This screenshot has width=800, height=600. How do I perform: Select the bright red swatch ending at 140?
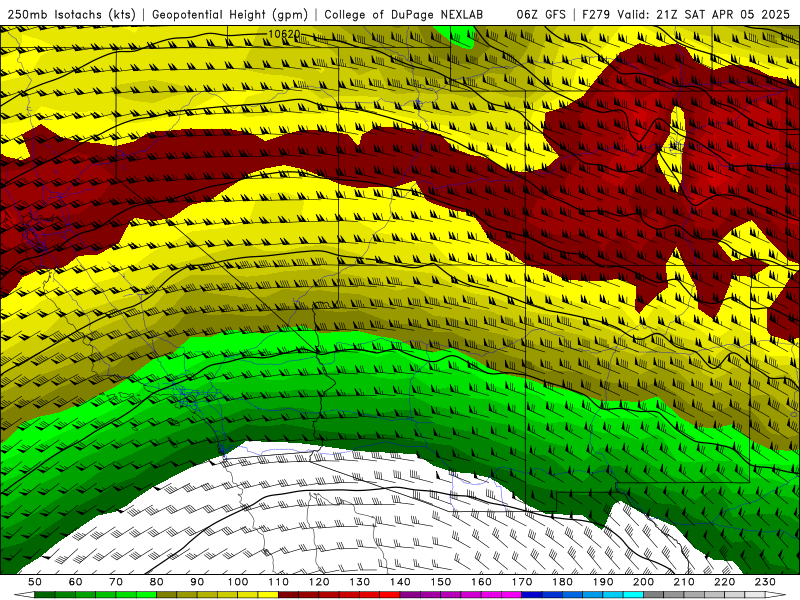click(390, 595)
